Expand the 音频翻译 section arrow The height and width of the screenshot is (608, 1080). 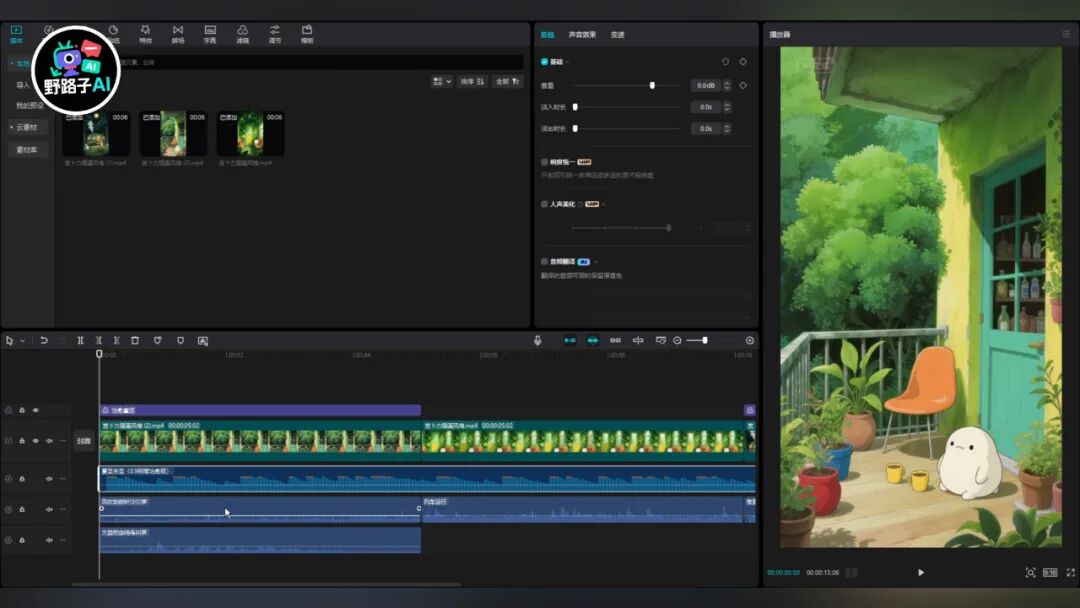596,261
